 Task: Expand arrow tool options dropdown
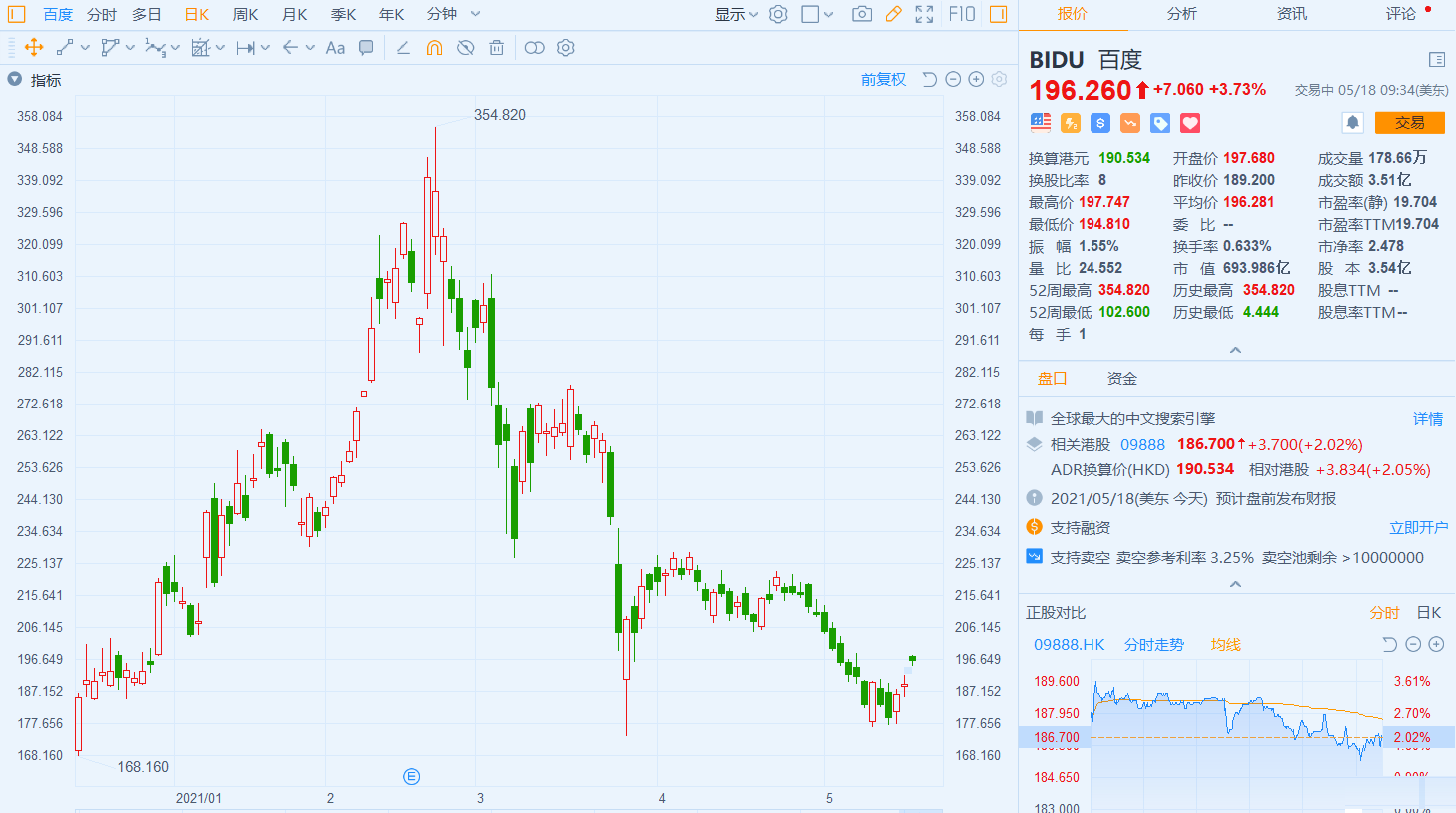[310, 47]
